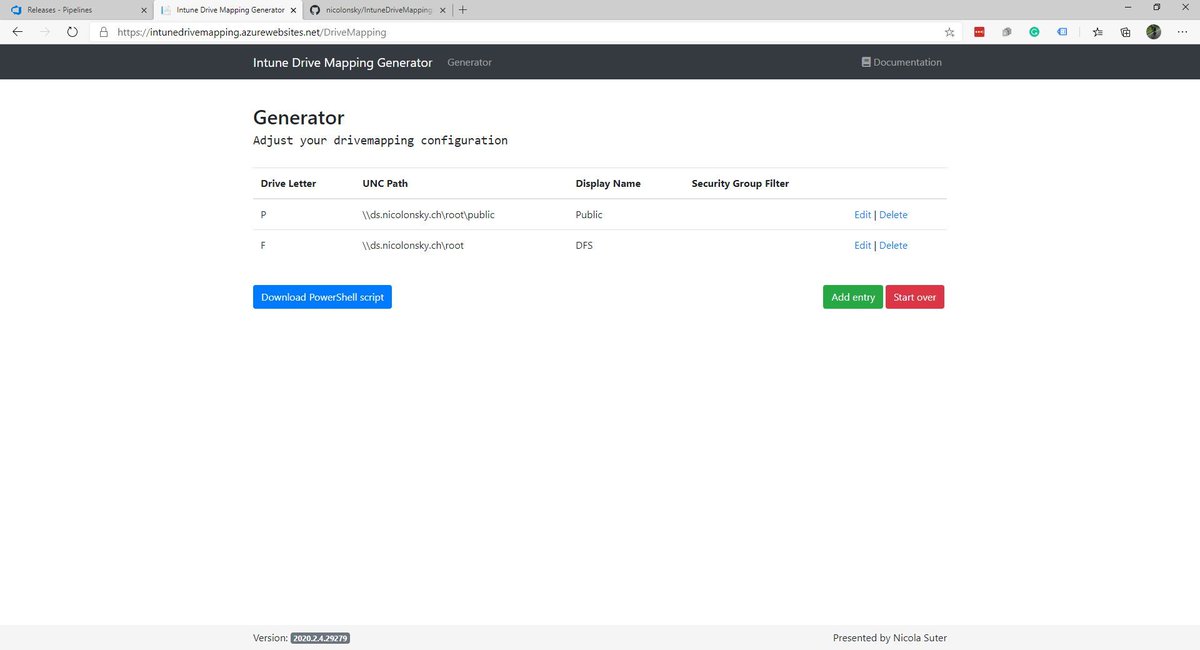This screenshot has height=650, width=1200.
Task: Click the address bar URL
Action: 251,32
